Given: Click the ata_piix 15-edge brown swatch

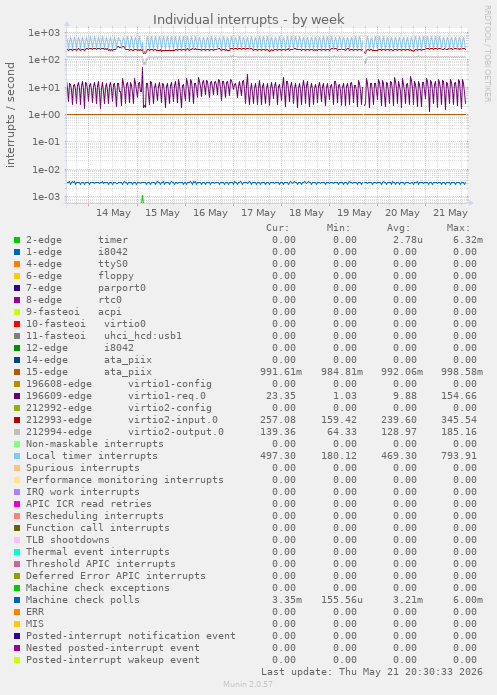Looking at the screenshot, I should coord(17,372).
